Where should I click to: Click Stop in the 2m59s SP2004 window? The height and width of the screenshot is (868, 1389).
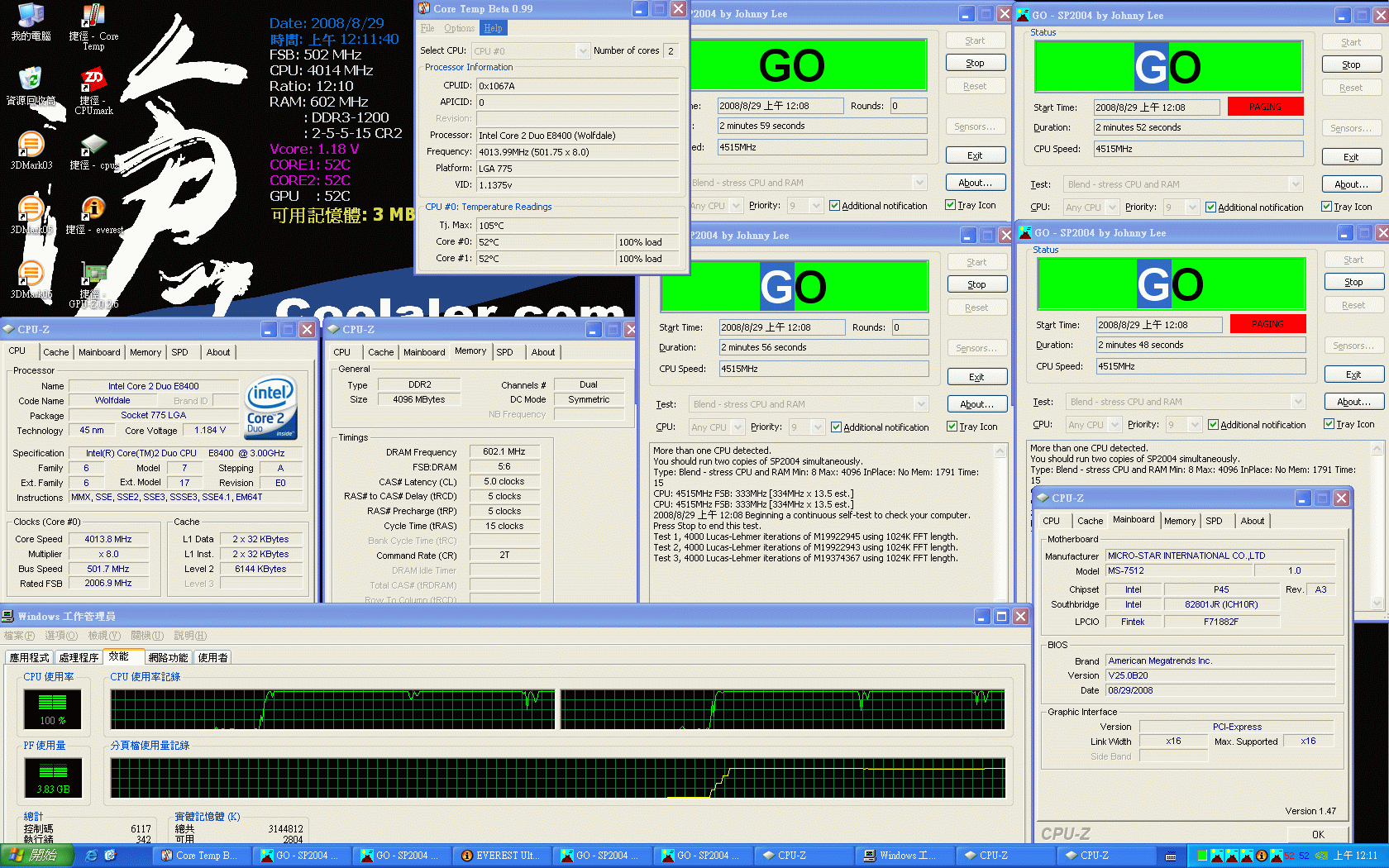[x=975, y=63]
